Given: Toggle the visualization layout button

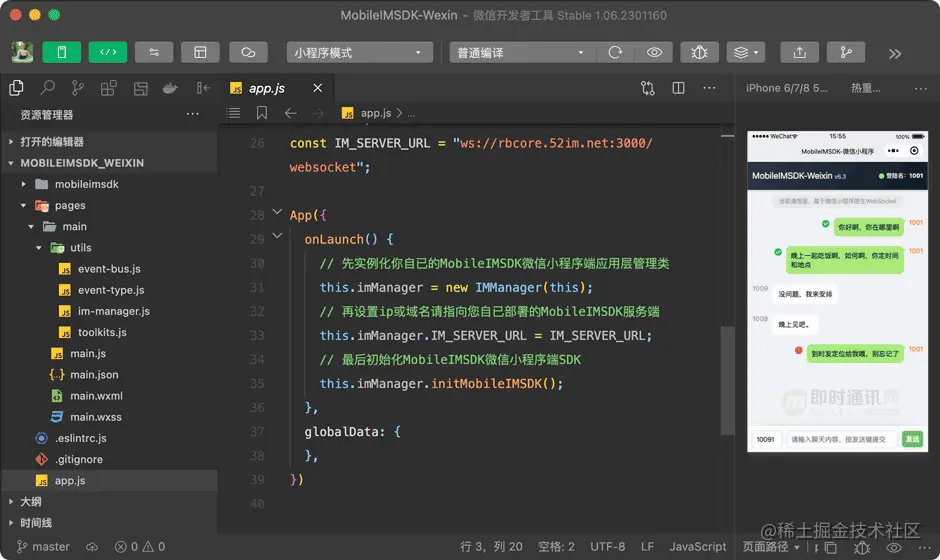Looking at the screenshot, I should coord(200,53).
